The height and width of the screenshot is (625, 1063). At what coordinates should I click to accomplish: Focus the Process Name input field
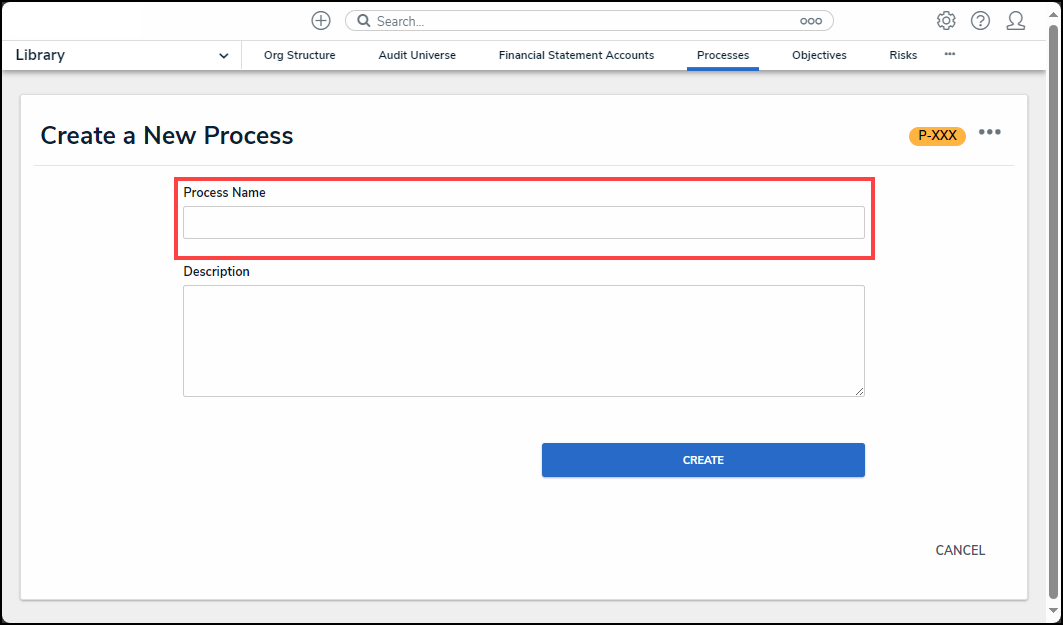point(523,223)
